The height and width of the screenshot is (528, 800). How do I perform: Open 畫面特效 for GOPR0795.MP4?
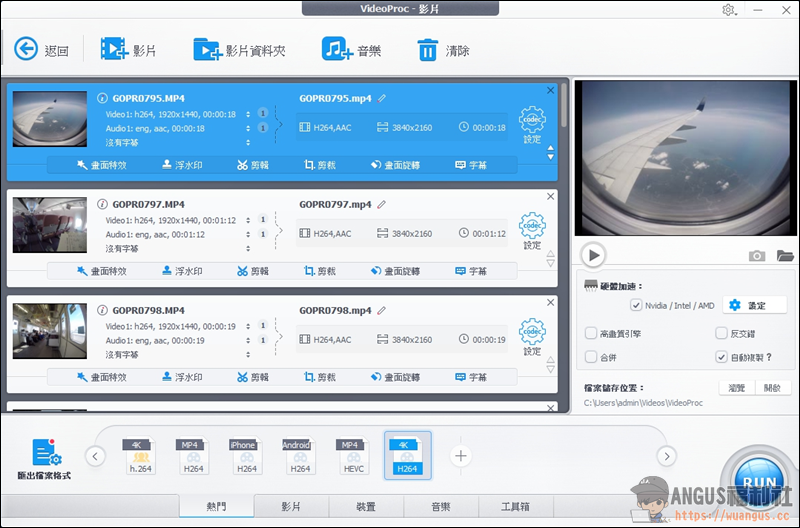point(102,165)
